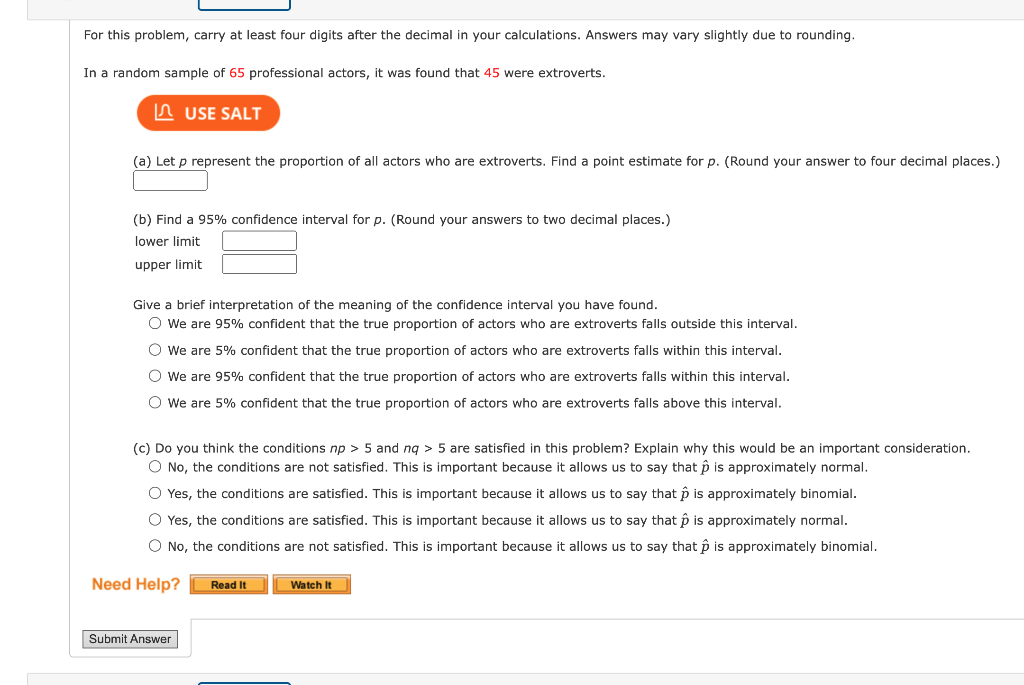Image resolution: width=1024 pixels, height=685 pixels.
Task: Select 'No, conditions not satisfied... approximately binomial' option
Action: [155, 545]
